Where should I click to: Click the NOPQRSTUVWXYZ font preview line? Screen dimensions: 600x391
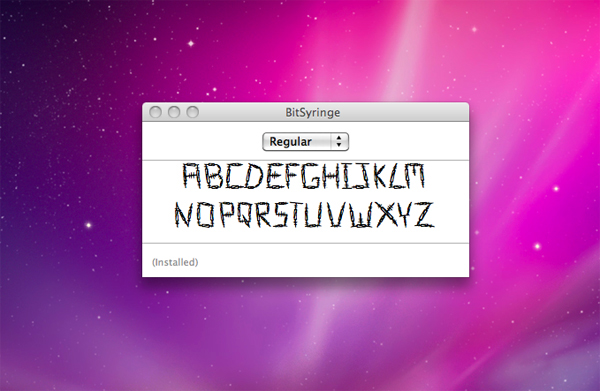(305, 215)
